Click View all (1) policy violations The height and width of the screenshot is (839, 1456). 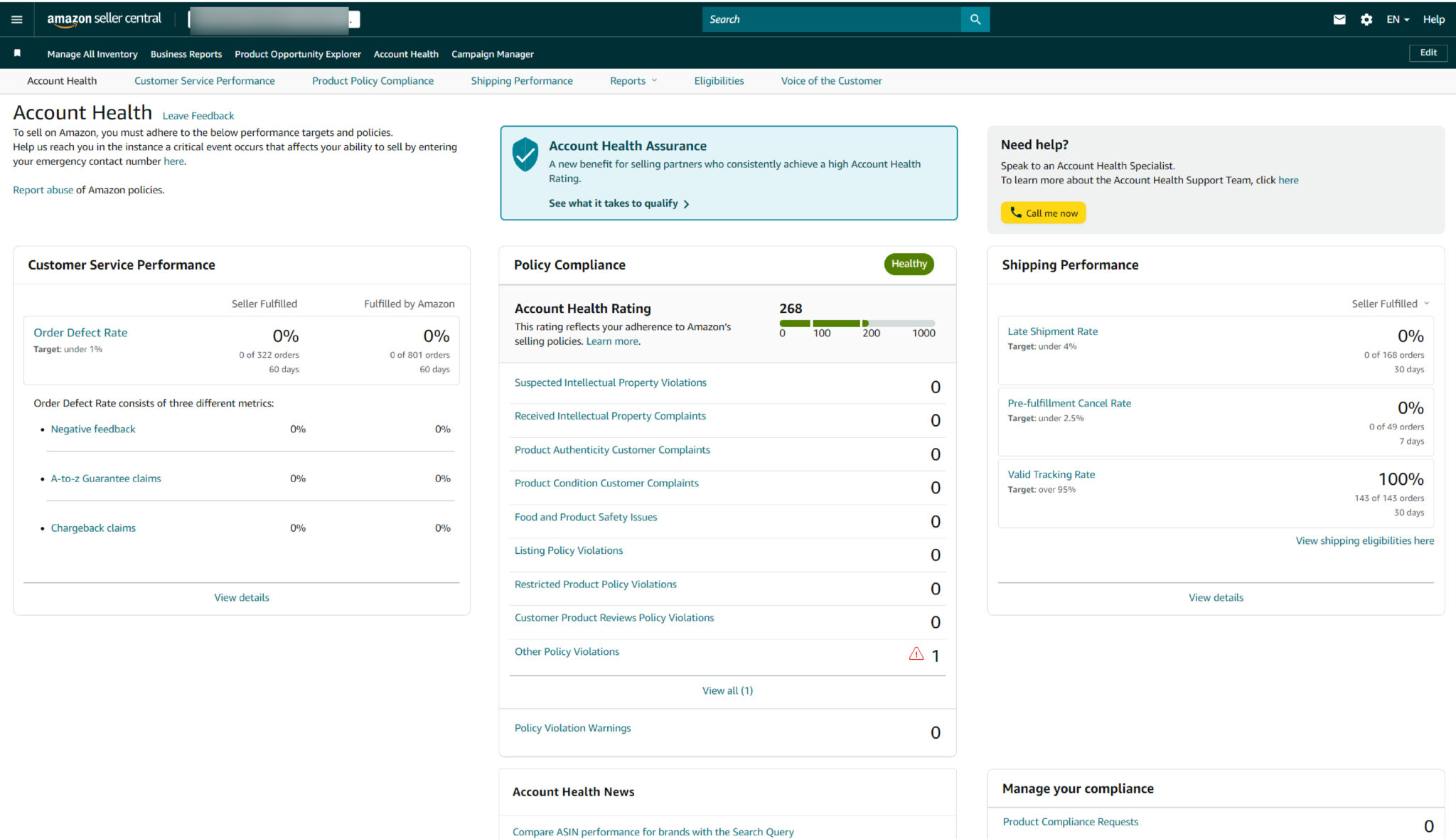click(727, 691)
